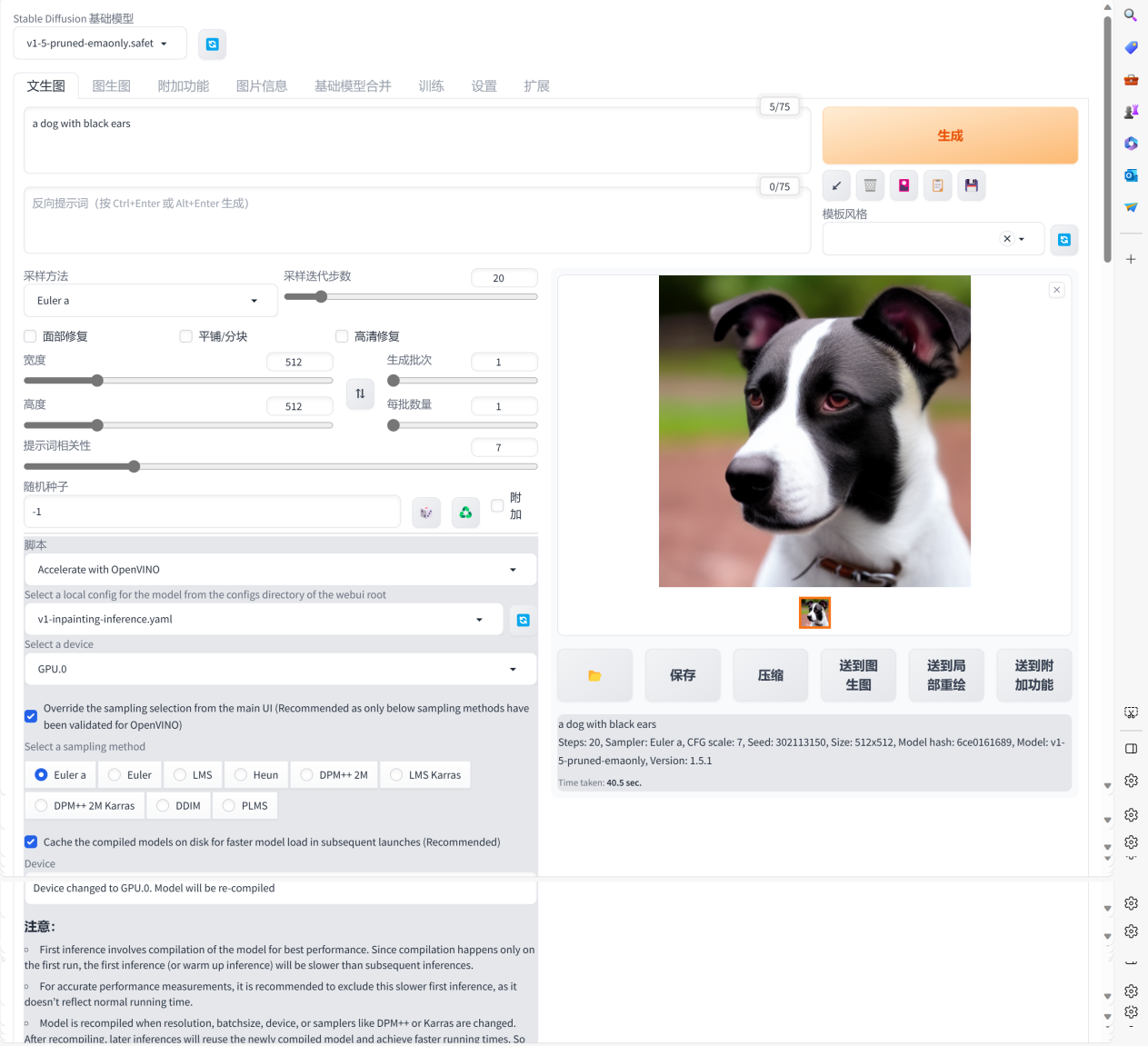Image resolution: width=1148 pixels, height=1046 pixels.
Task: Click the arrow icon under Generate button
Action: pos(836,185)
